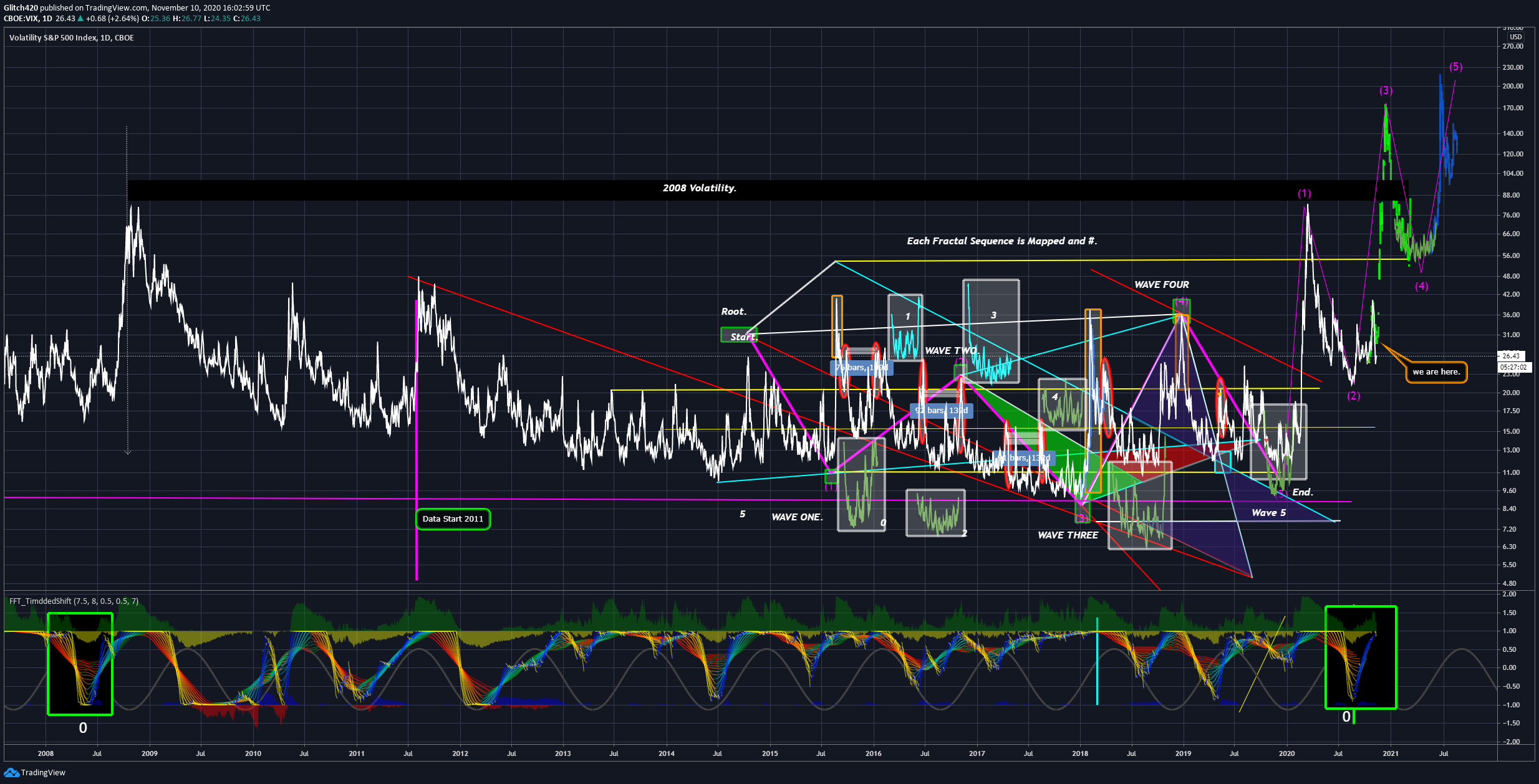
Task: Click the 1.50 level on the indicator axis
Action: pyautogui.click(x=1509, y=613)
